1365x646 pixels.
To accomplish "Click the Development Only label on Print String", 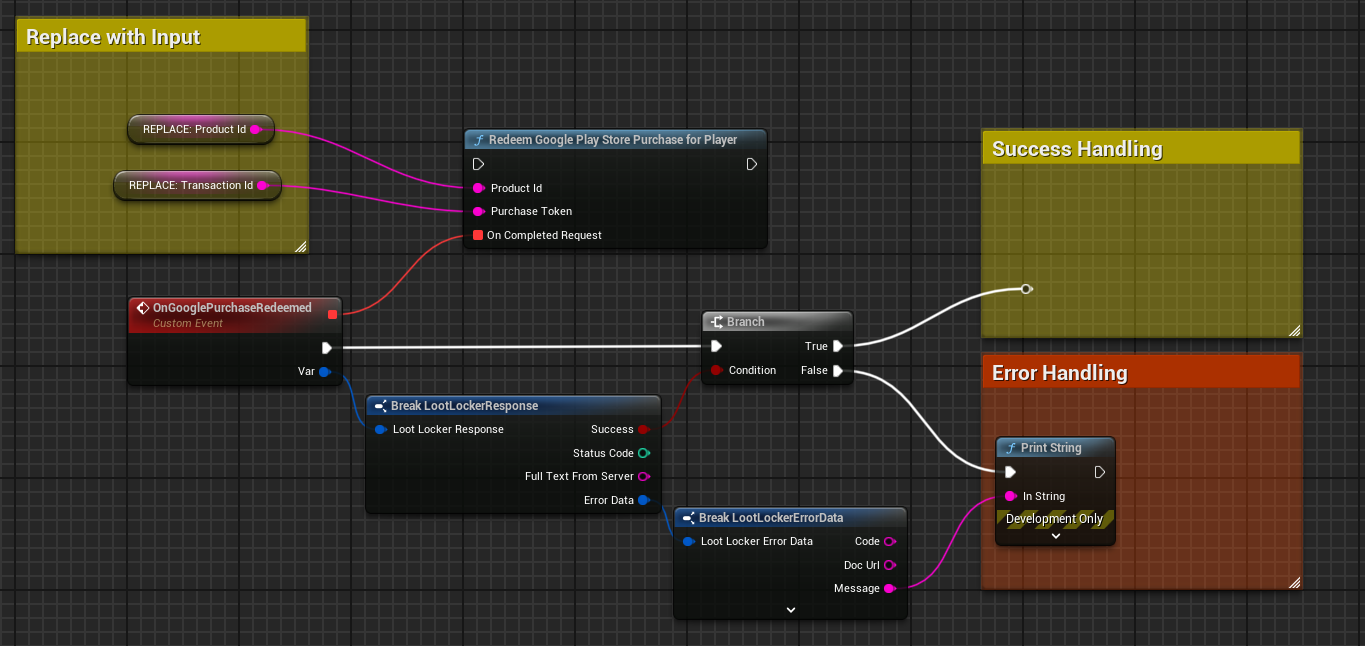I will point(1054,519).
